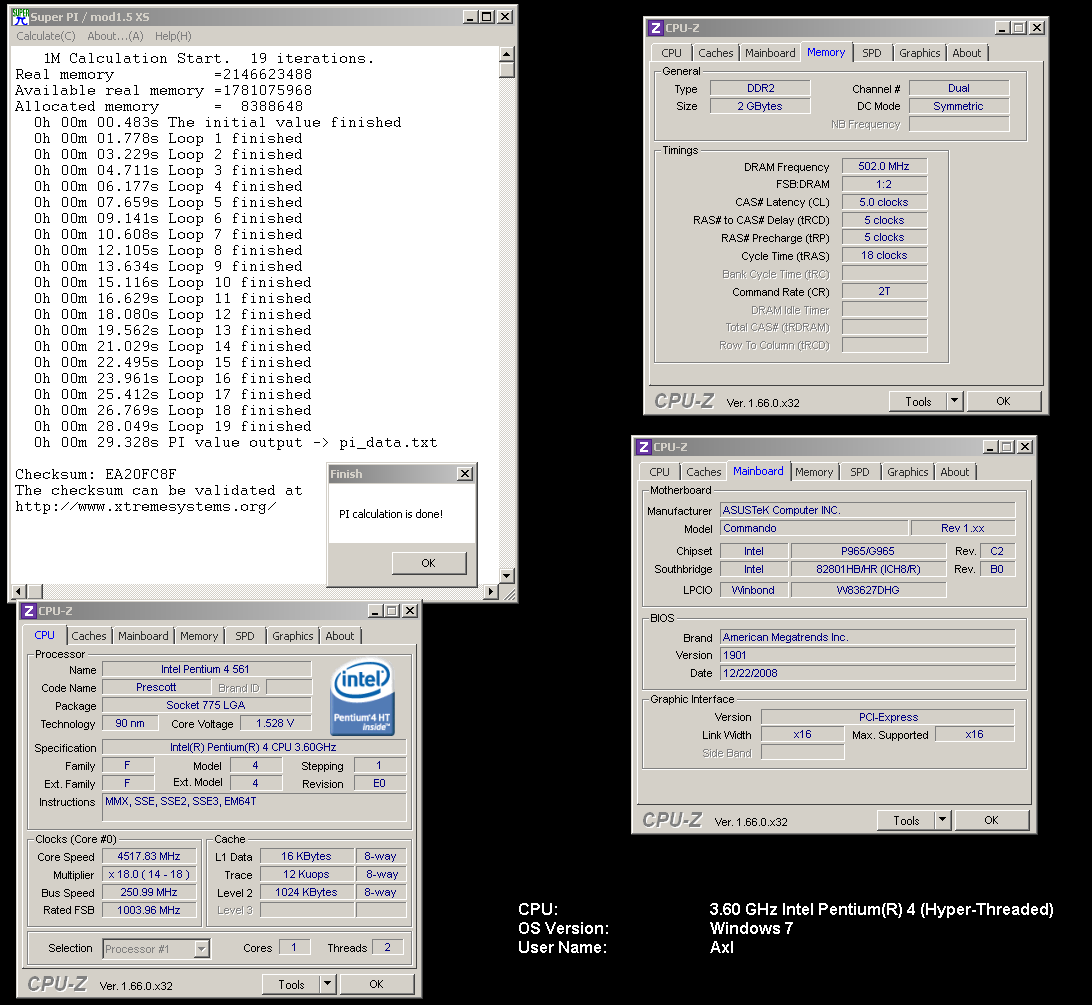This screenshot has width=1092, height=1005.
Task: Click OK in the Finish dialog
Action: coord(428,563)
